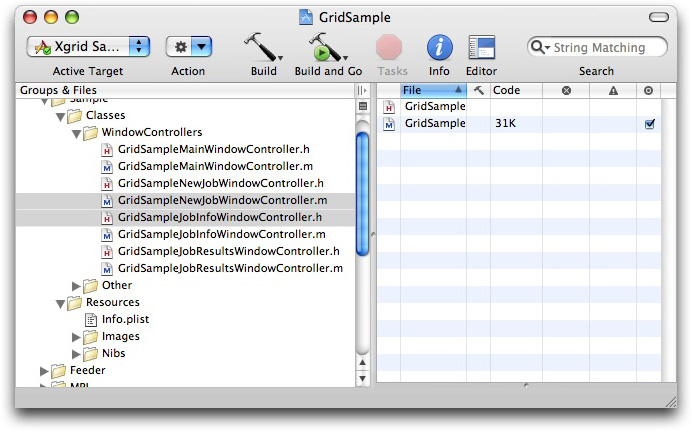Click the lined icon above scrollbar

(363, 106)
